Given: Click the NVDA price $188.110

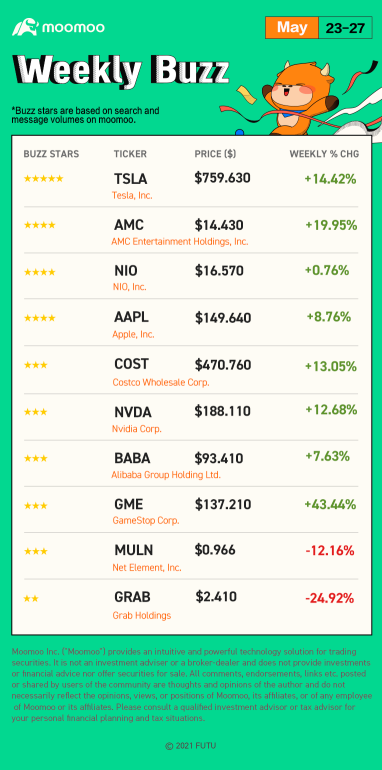Looking at the screenshot, I should coord(223,411).
